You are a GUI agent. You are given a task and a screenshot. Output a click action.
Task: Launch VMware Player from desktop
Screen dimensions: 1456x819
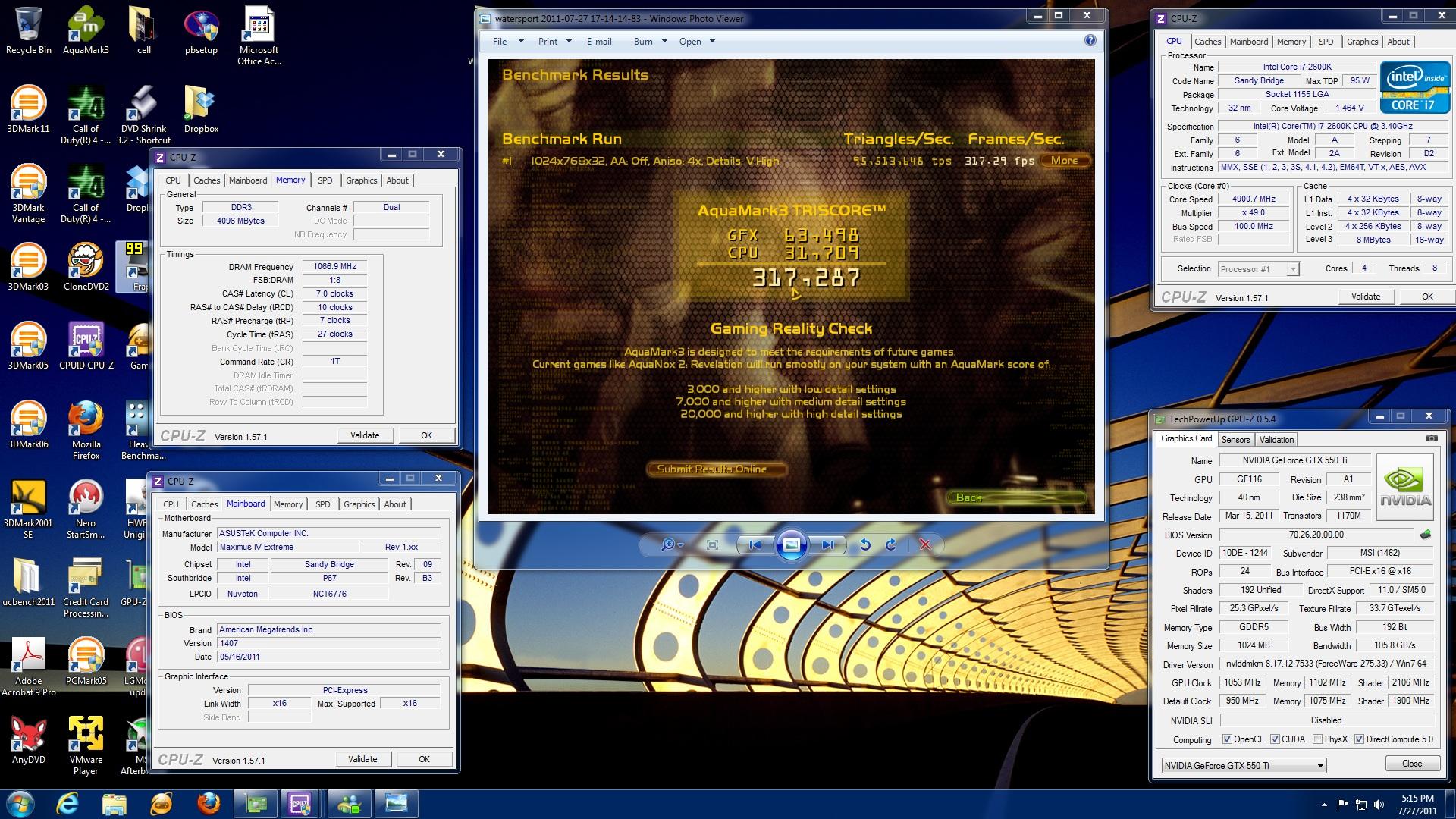[86, 745]
